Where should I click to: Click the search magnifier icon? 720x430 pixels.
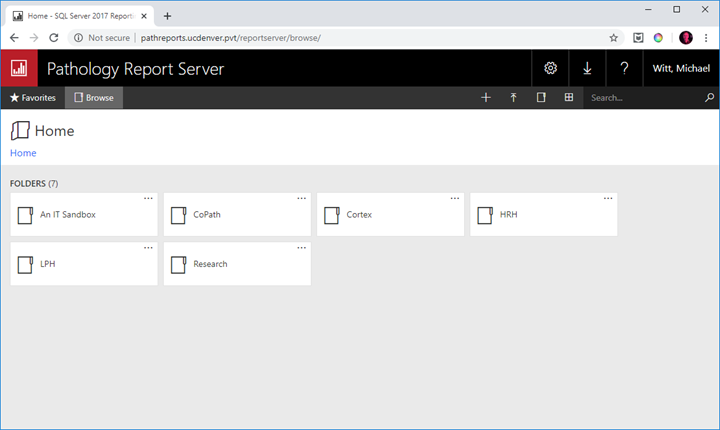709,97
